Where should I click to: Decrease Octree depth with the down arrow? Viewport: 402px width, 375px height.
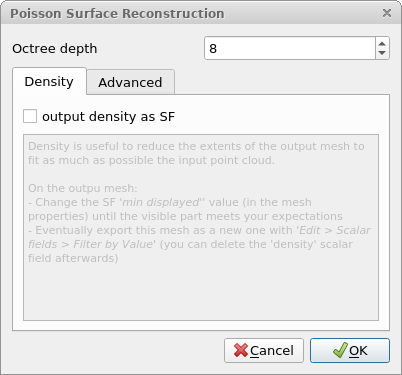point(382,53)
